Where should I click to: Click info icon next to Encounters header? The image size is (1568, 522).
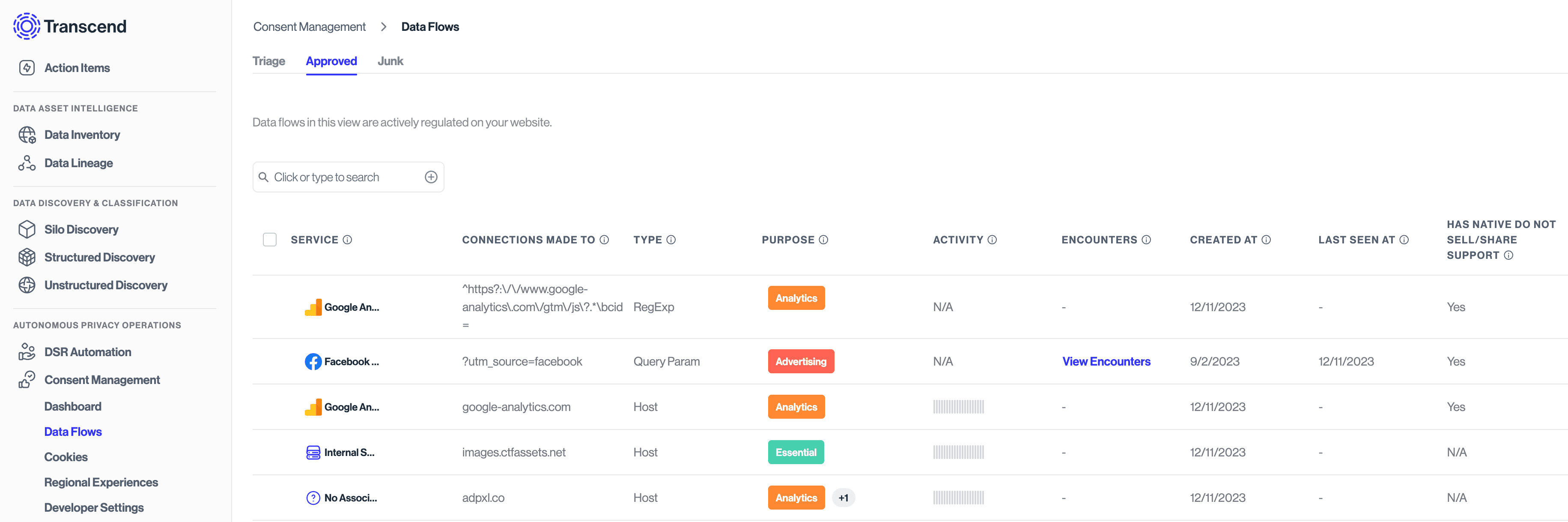[x=1146, y=240]
